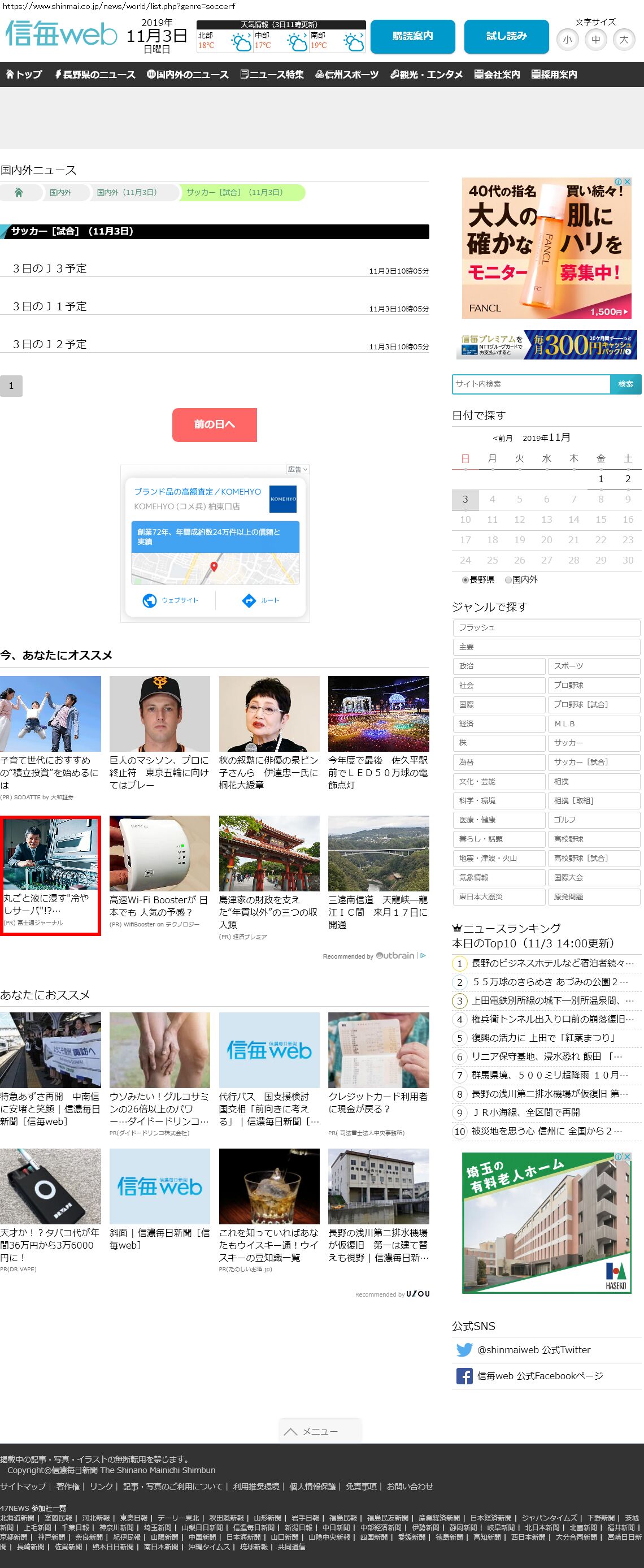Open 信州スポーツ in the navigation bar
This screenshot has height=1568, width=644.
coord(347,74)
